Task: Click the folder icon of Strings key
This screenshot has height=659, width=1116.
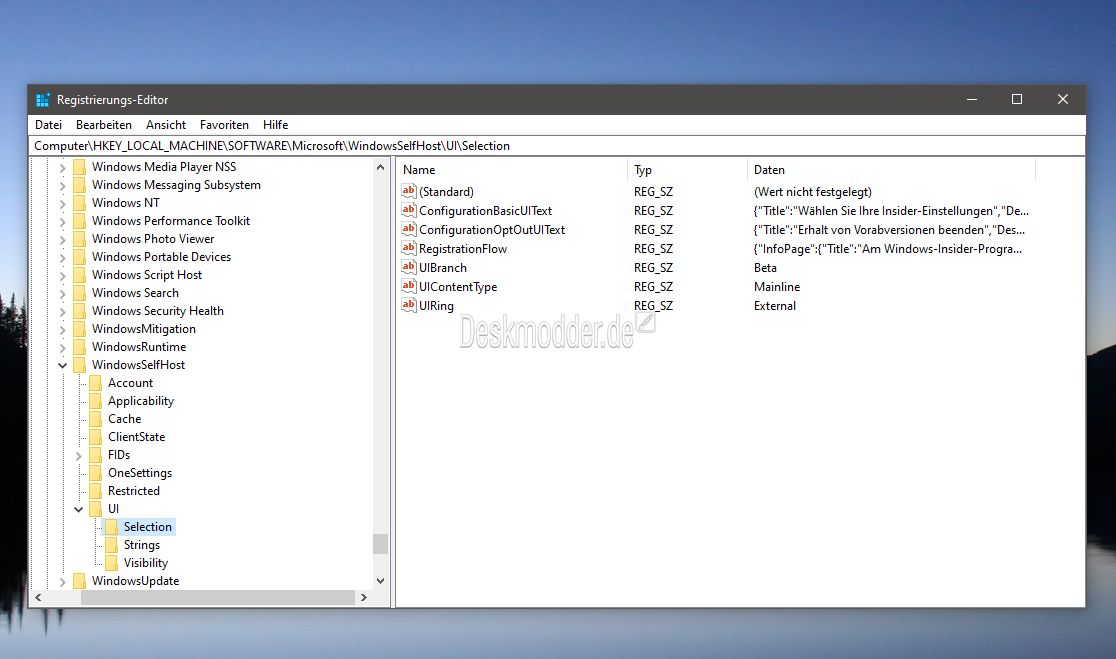Action: pos(112,544)
